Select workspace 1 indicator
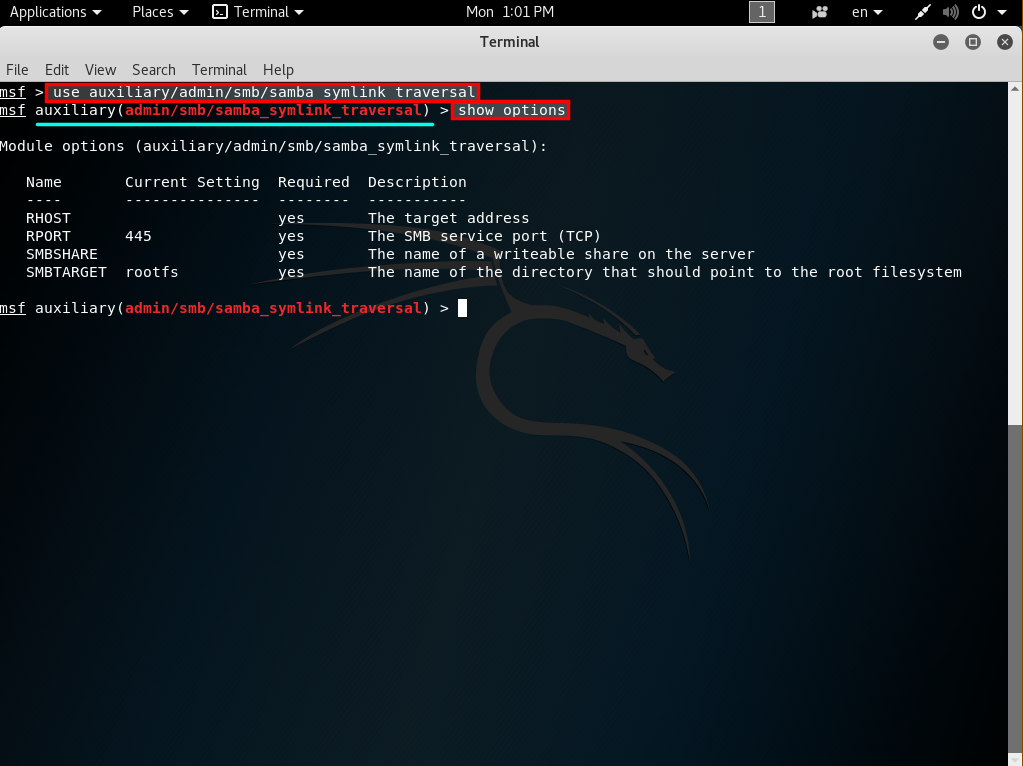 tap(762, 12)
